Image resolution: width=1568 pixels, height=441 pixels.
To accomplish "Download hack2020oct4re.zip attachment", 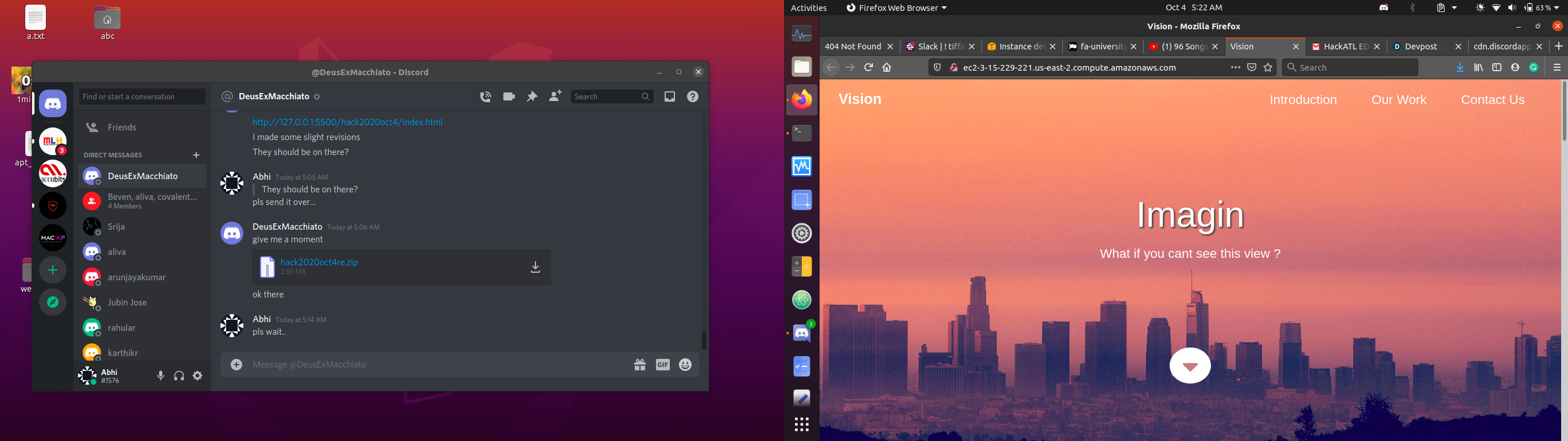I will [535, 267].
